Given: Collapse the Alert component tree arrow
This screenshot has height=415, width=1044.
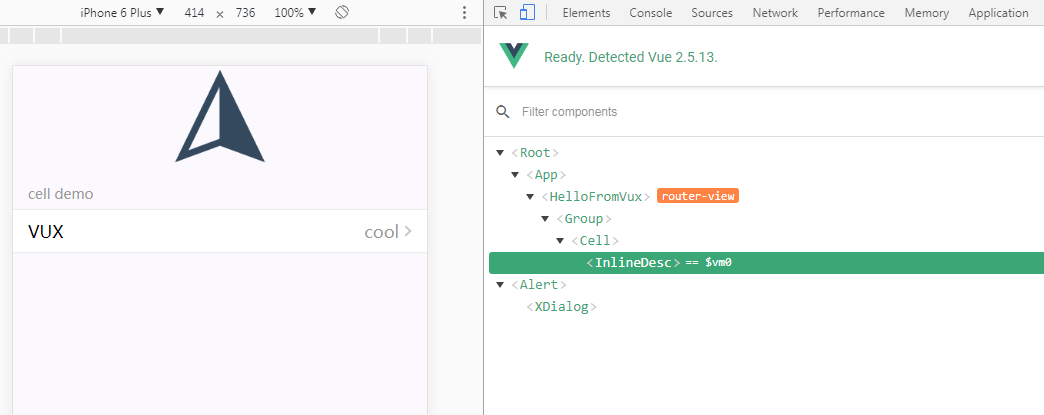Looking at the screenshot, I should [x=500, y=285].
